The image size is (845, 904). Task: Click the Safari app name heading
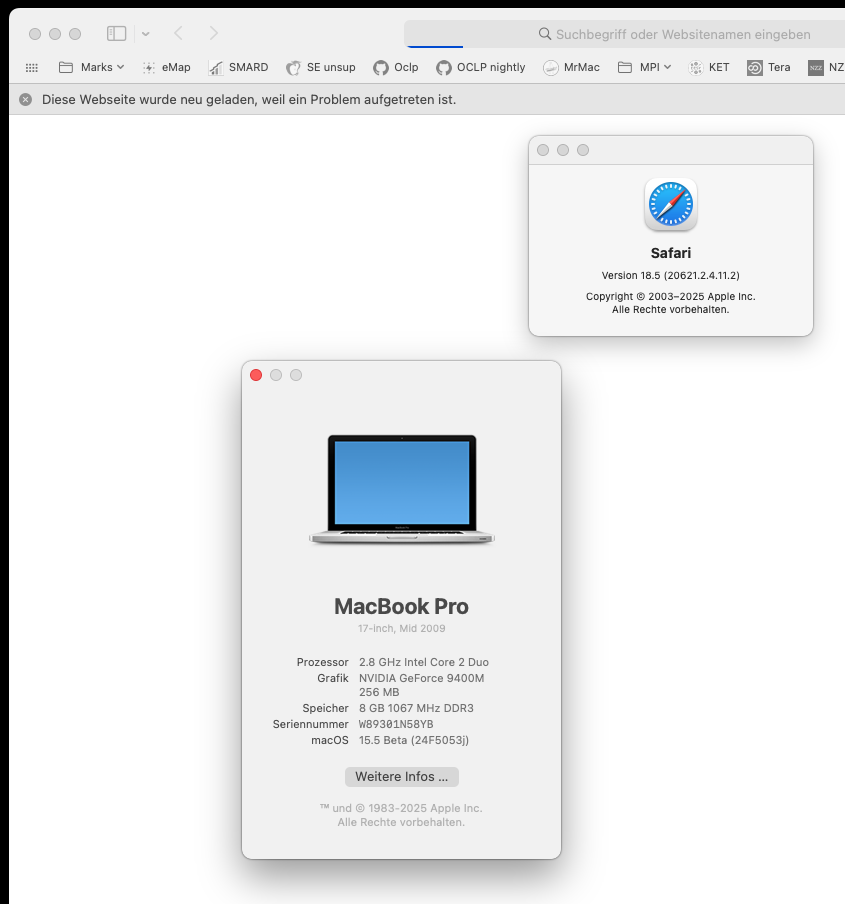point(671,253)
